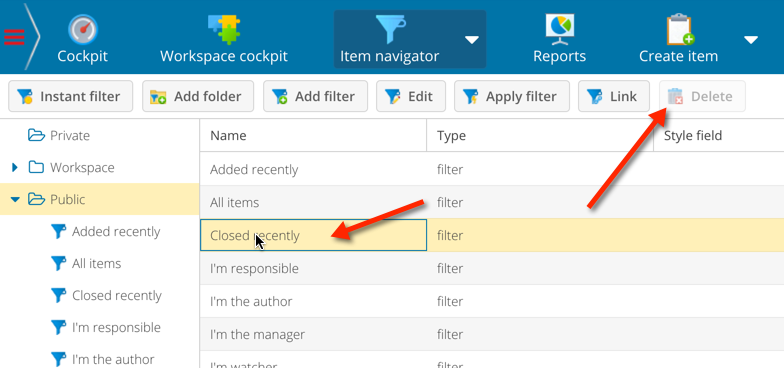Click funnel icon beside tree All items
784x368 pixels.
coord(58,264)
